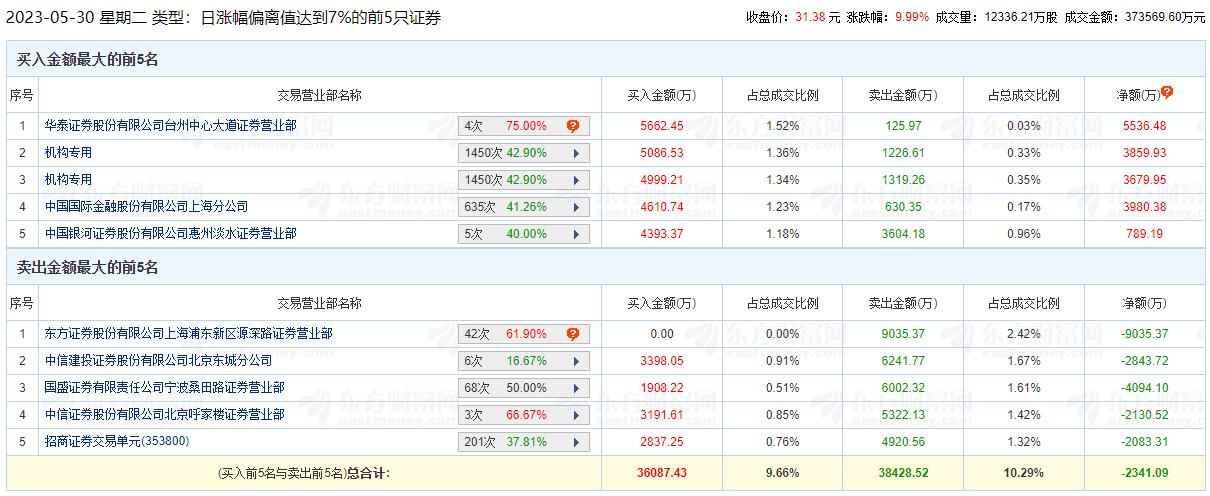Viewport: 1210px width, 496px height.
Task: Open 华泰证券台州中心大道证券营业部 link
Action: click(171, 126)
